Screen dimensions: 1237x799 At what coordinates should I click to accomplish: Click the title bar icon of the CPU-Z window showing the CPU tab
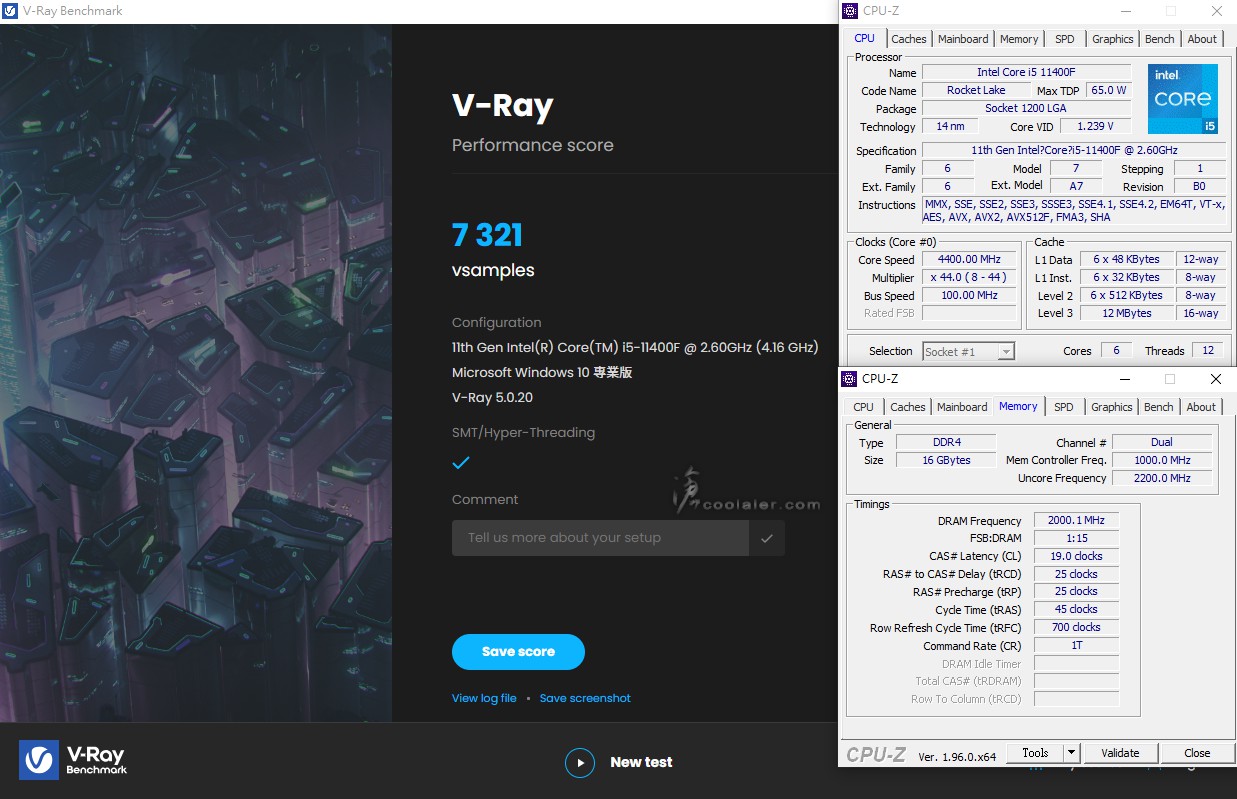coord(850,11)
